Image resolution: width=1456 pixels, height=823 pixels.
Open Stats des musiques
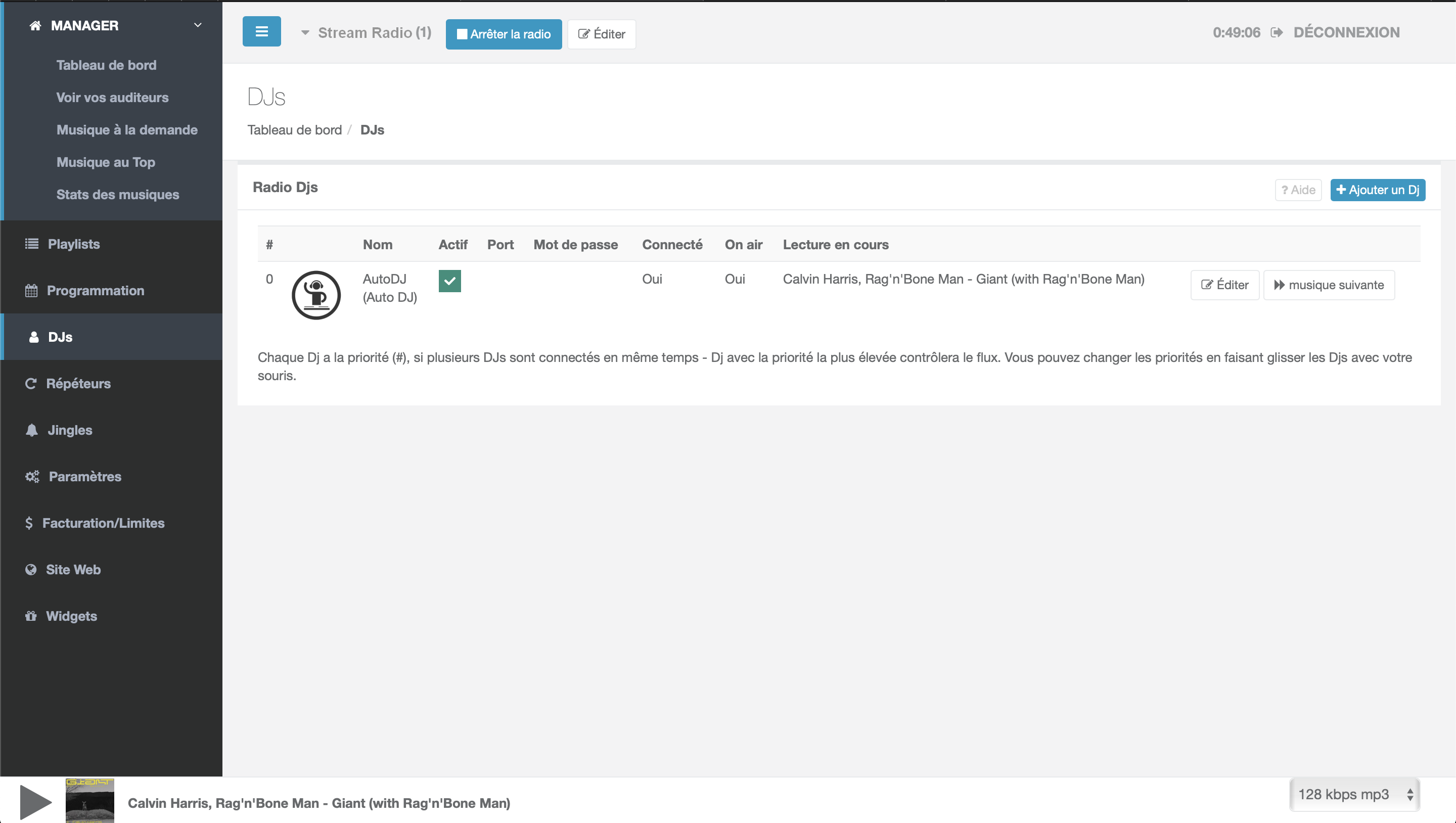tap(118, 195)
